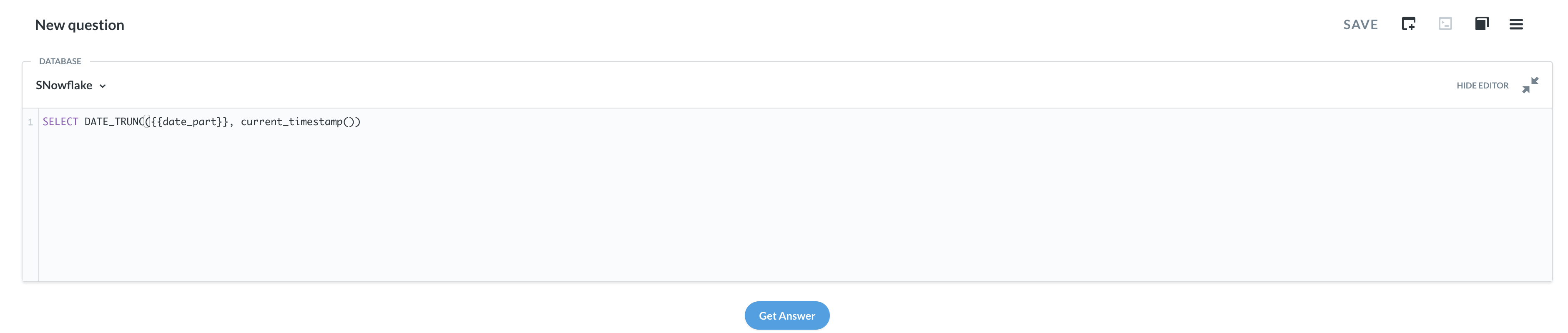Image resolution: width=1568 pixels, height=333 pixels.
Task: Click the Get Answer button
Action: coord(787,315)
